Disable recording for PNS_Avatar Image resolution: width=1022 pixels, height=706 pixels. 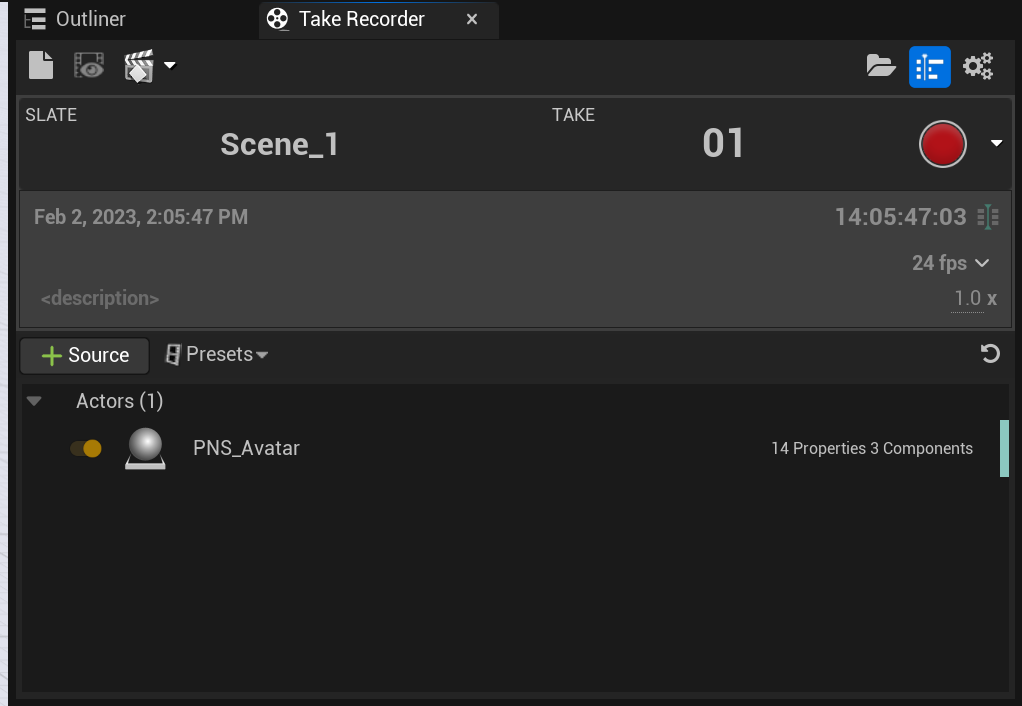pyautogui.click(x=86, y=448)
